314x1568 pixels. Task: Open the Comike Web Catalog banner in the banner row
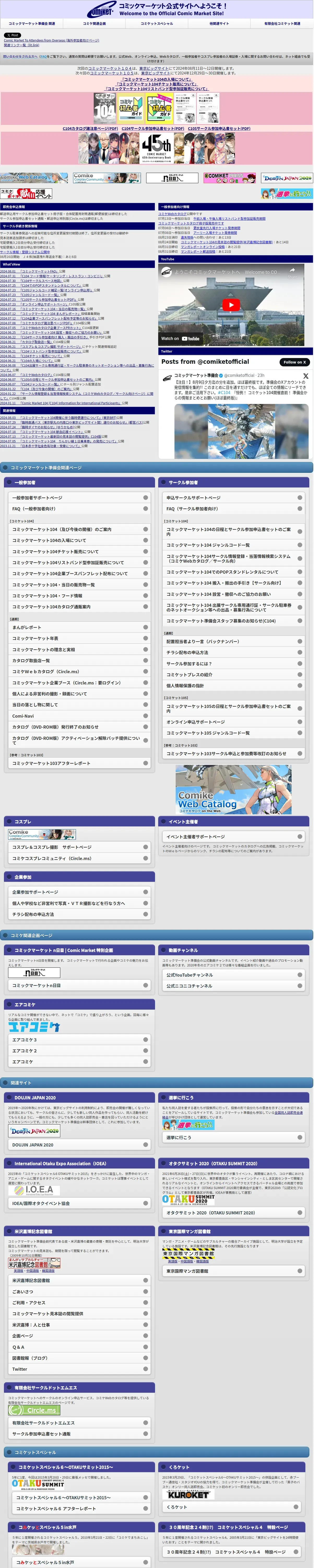pos(34,178)
